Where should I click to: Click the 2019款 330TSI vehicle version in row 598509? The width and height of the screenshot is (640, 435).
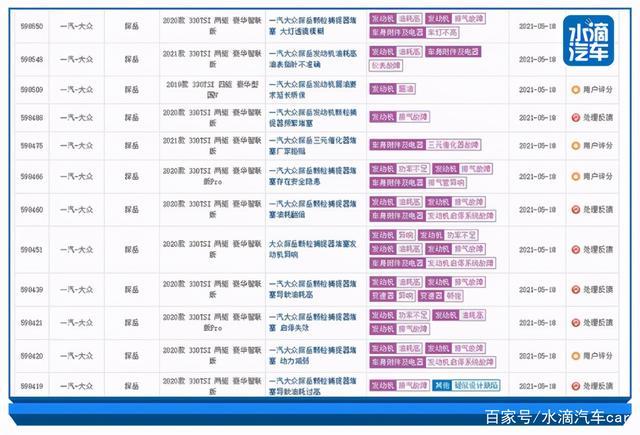pos(212,90)
